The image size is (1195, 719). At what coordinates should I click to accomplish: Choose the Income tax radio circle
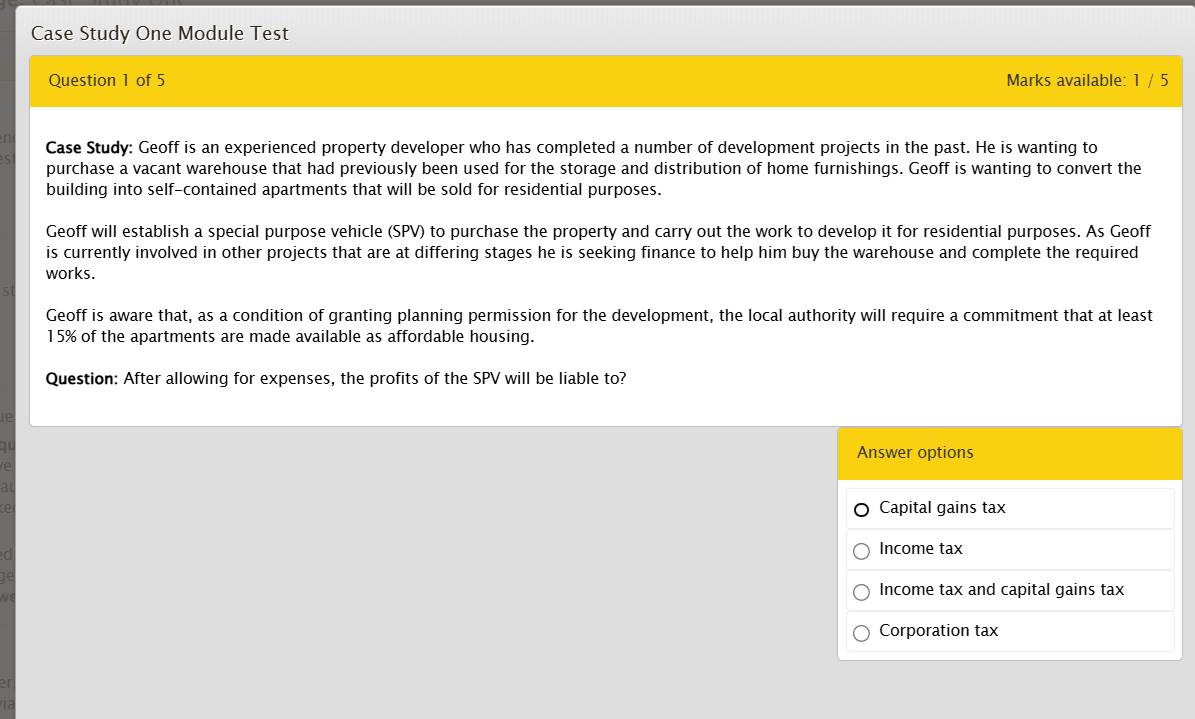tap(861, 551)
